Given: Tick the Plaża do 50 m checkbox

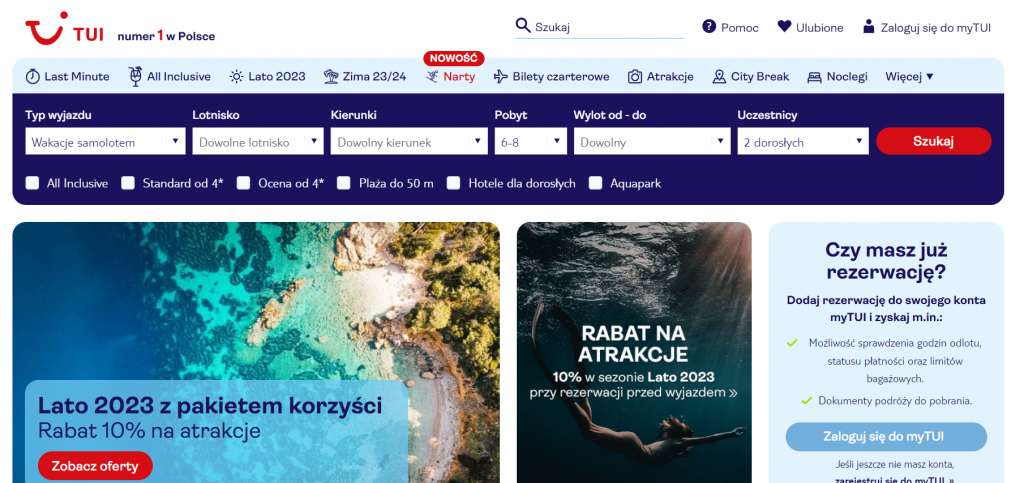Looking at the screenshot, I should [344, 183].
